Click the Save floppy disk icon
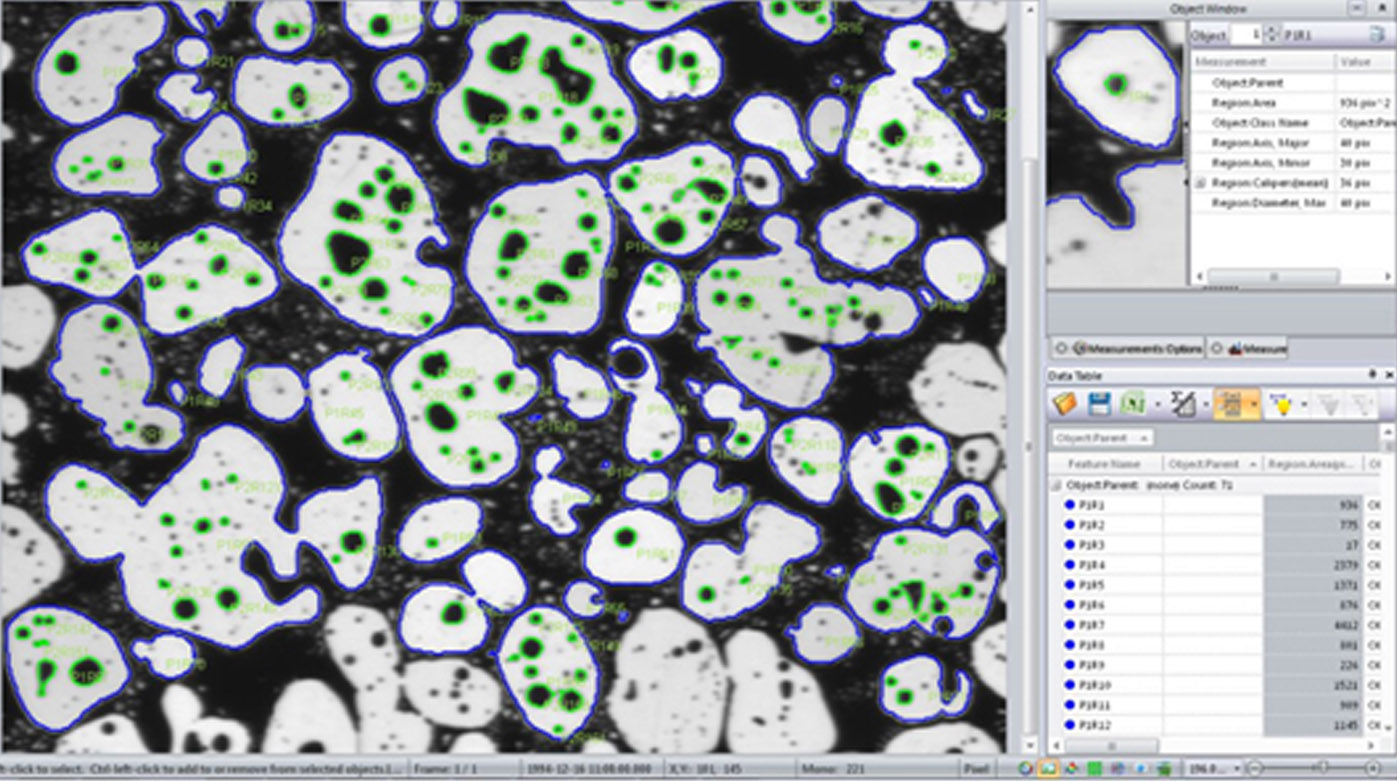Screen dimensions: 1397x781 tap(1099, 403)
